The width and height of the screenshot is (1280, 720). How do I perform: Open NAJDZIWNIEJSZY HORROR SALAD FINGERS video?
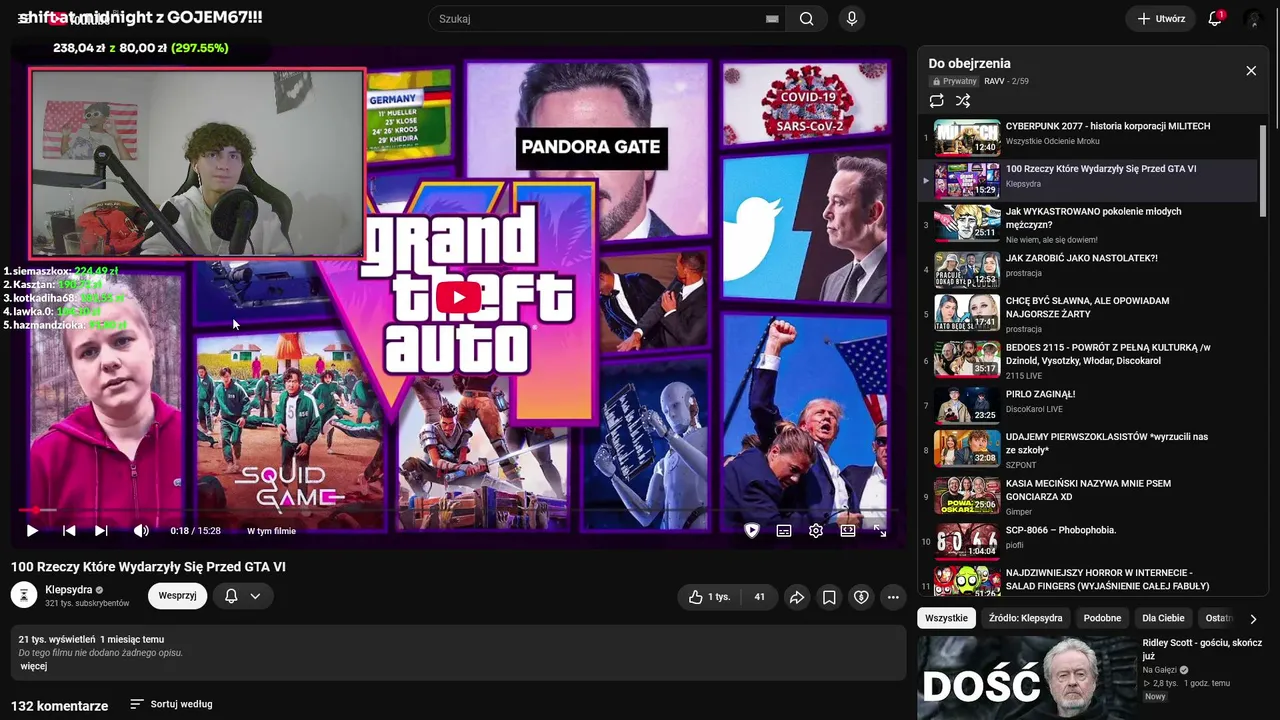click(1088, 580)
